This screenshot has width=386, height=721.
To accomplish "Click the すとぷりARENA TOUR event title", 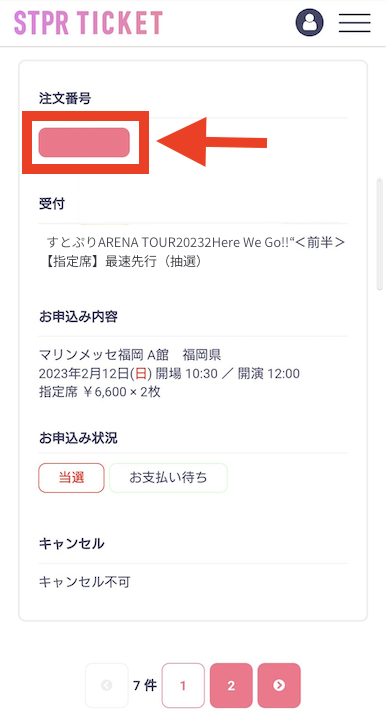I will pyautogui.click(x=196, y=241).
